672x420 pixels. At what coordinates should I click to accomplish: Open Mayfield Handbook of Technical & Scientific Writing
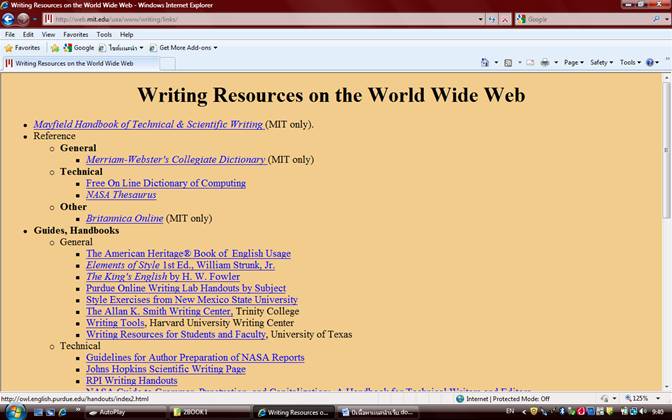coord(148,124)
